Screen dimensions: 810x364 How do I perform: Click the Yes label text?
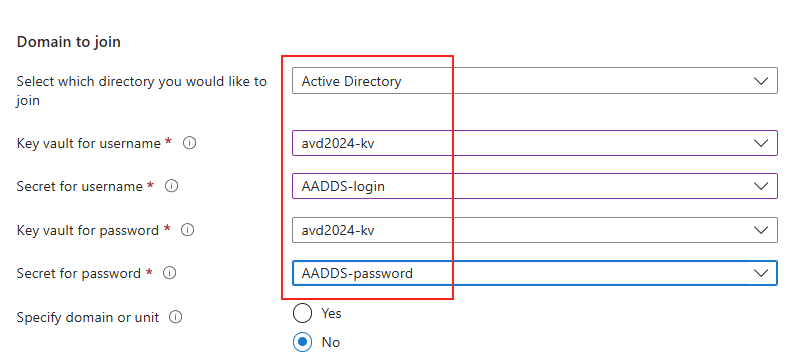pos(331,313)
